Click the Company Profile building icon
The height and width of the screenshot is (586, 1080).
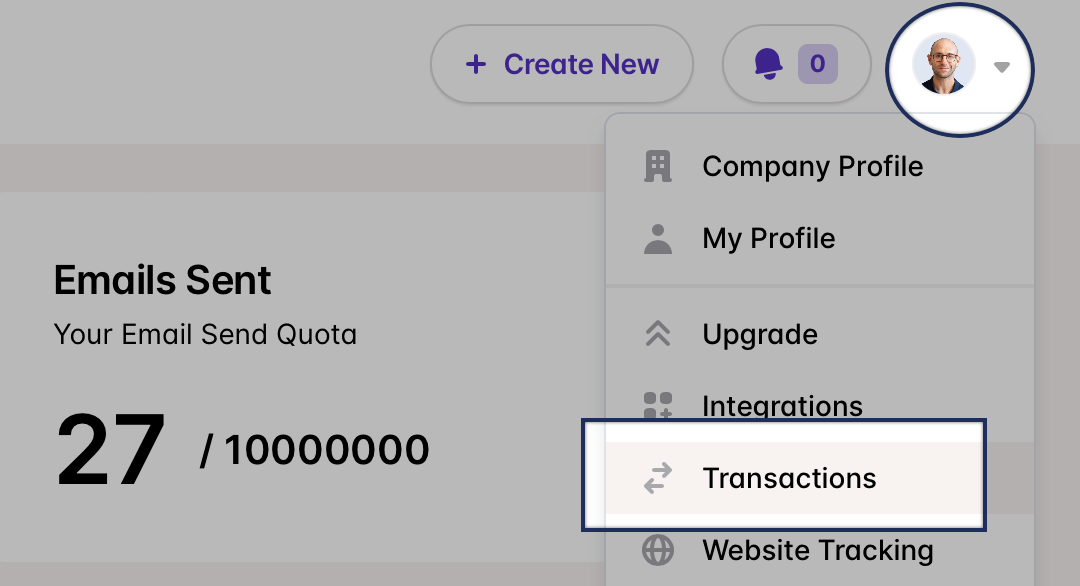pyautogui.click(x=658, y=166)
